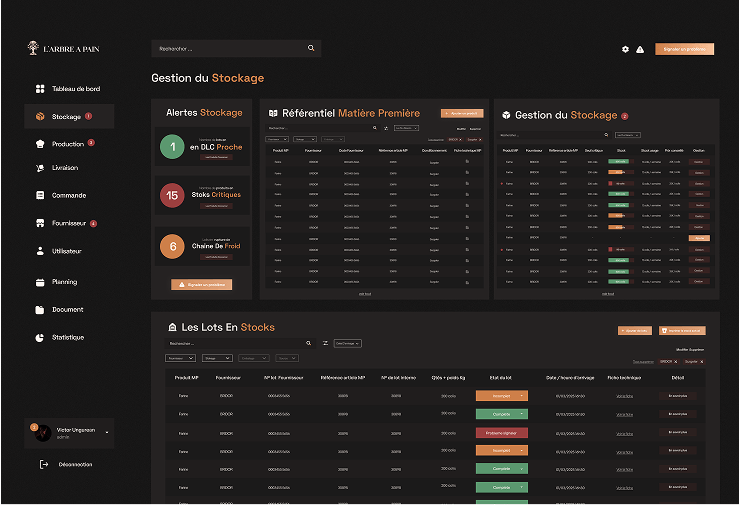Click the Livraison delivery icon in sidebar

[40, 168]
